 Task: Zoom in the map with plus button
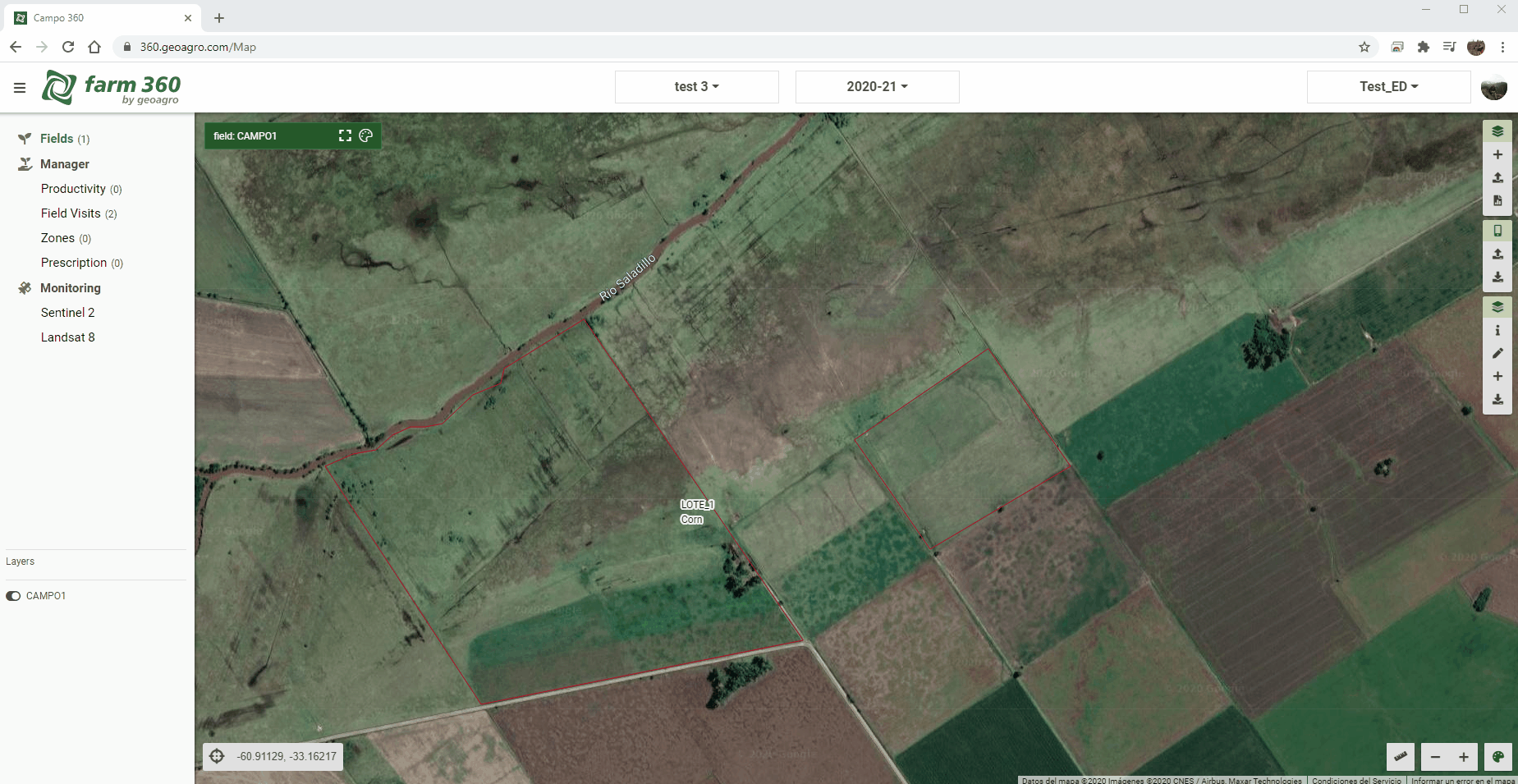[x=1464, y=757]
